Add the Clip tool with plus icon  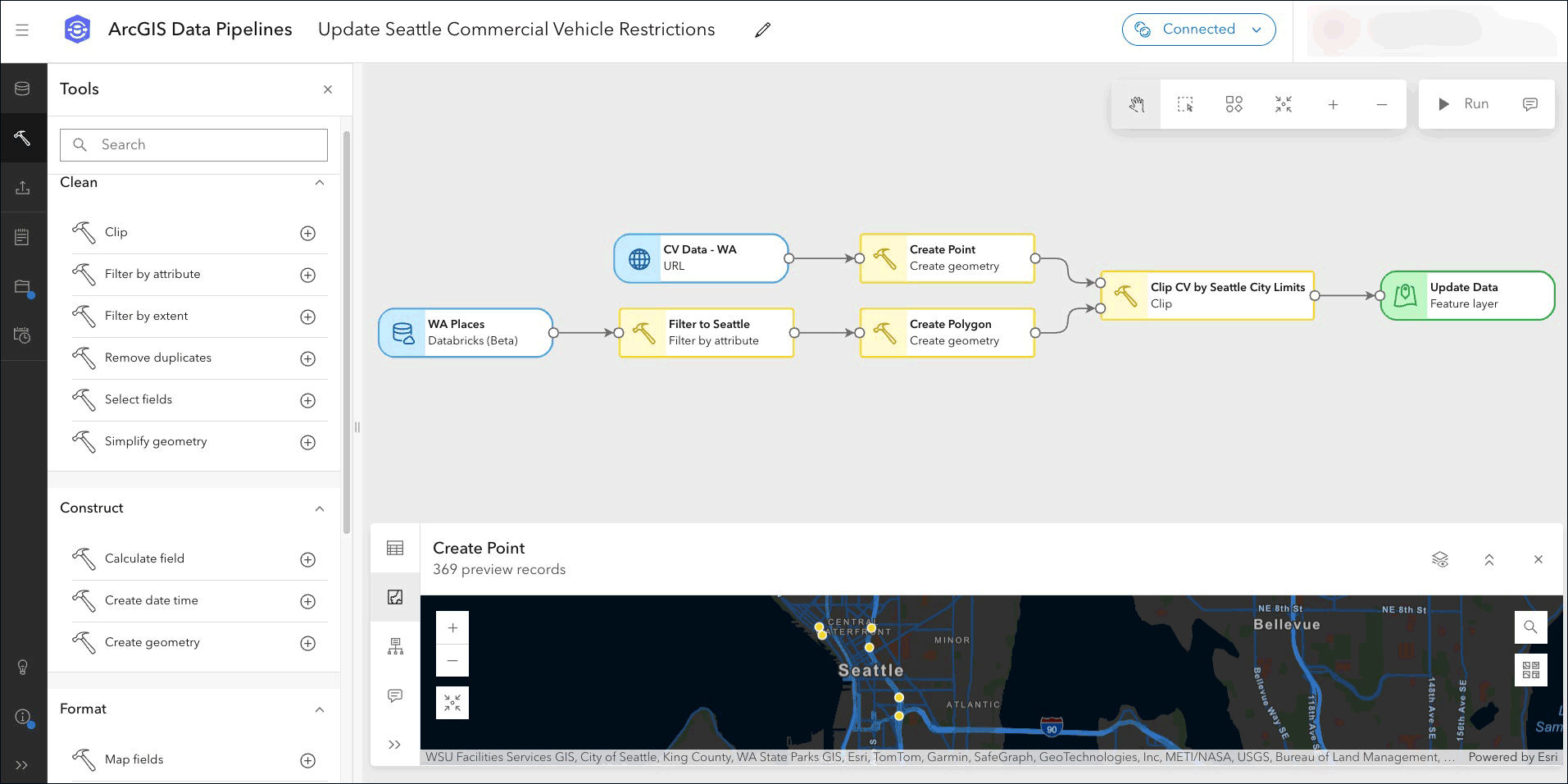click(307, 233)
